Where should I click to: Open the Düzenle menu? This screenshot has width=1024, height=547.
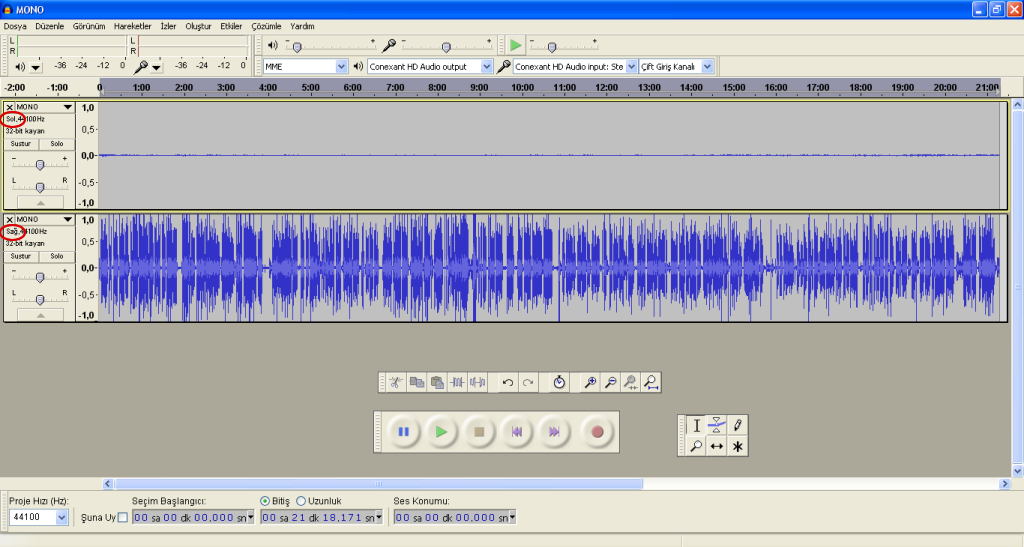click(50, 27)
